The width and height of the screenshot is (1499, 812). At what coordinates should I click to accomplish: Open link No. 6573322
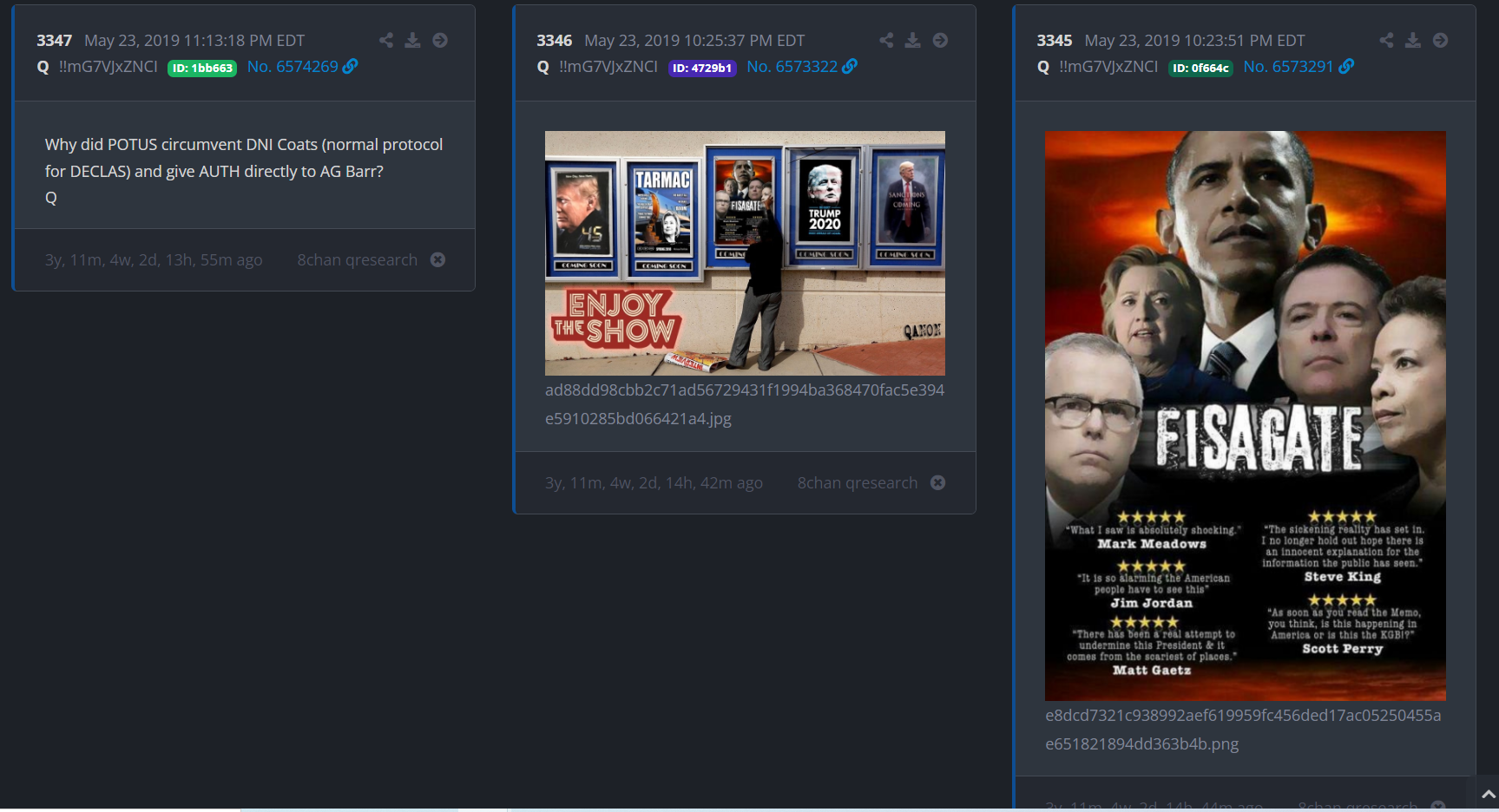pyautogui.click(x=792, y=67)
